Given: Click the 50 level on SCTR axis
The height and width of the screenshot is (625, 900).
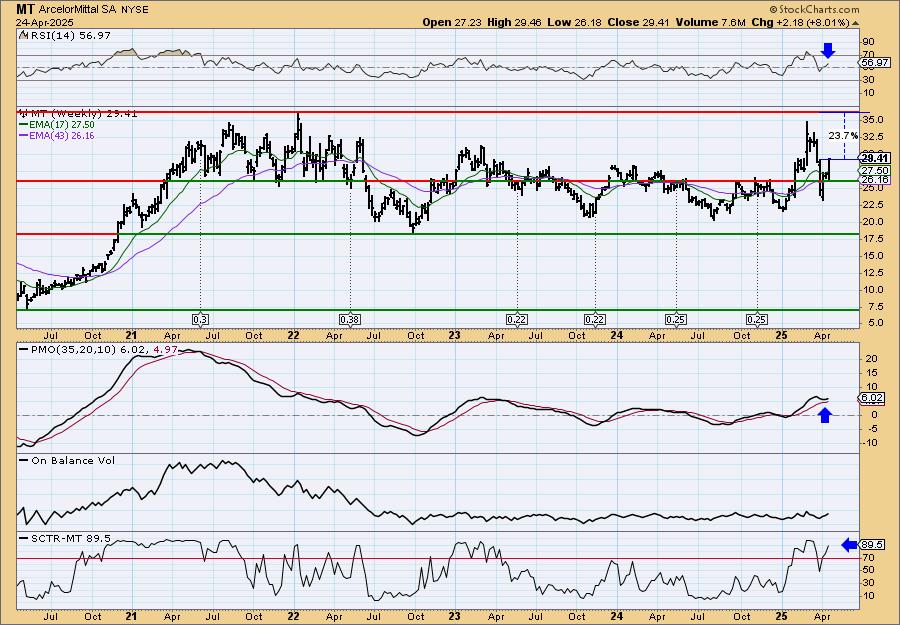Looking at the screenshot, I should [x=868, y=570].
